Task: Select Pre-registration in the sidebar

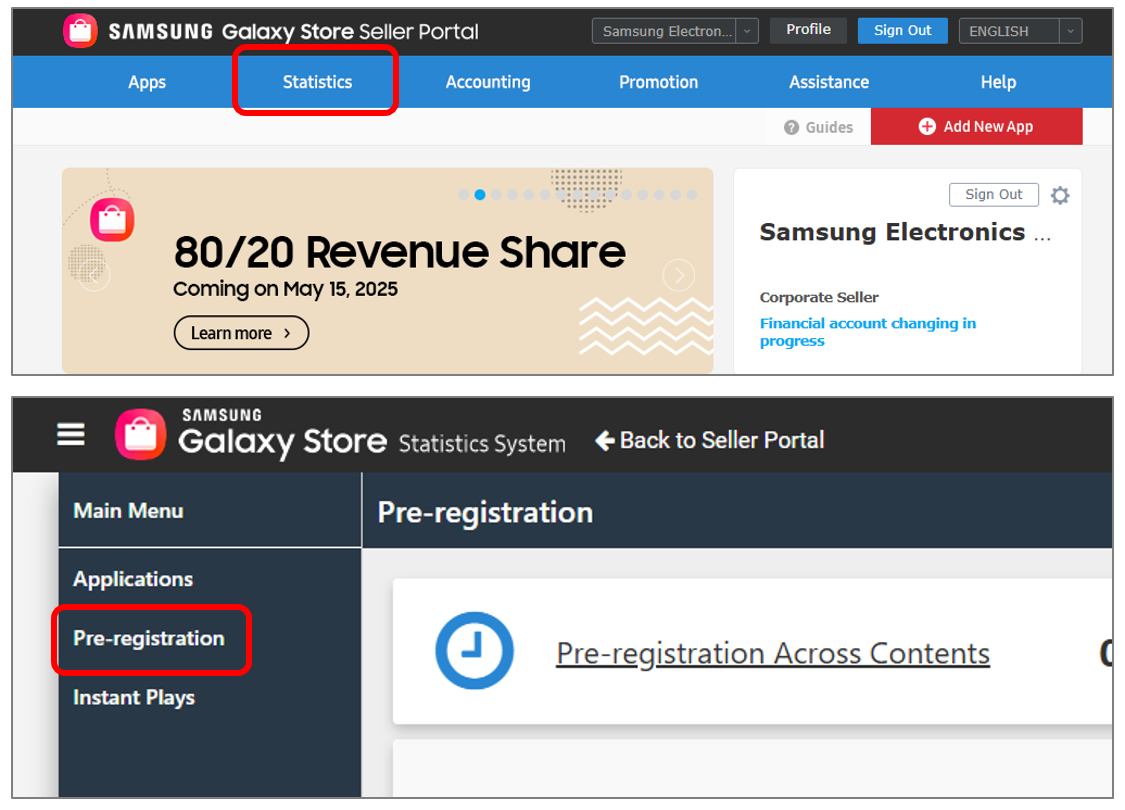Action: click(x=149, y=639)
